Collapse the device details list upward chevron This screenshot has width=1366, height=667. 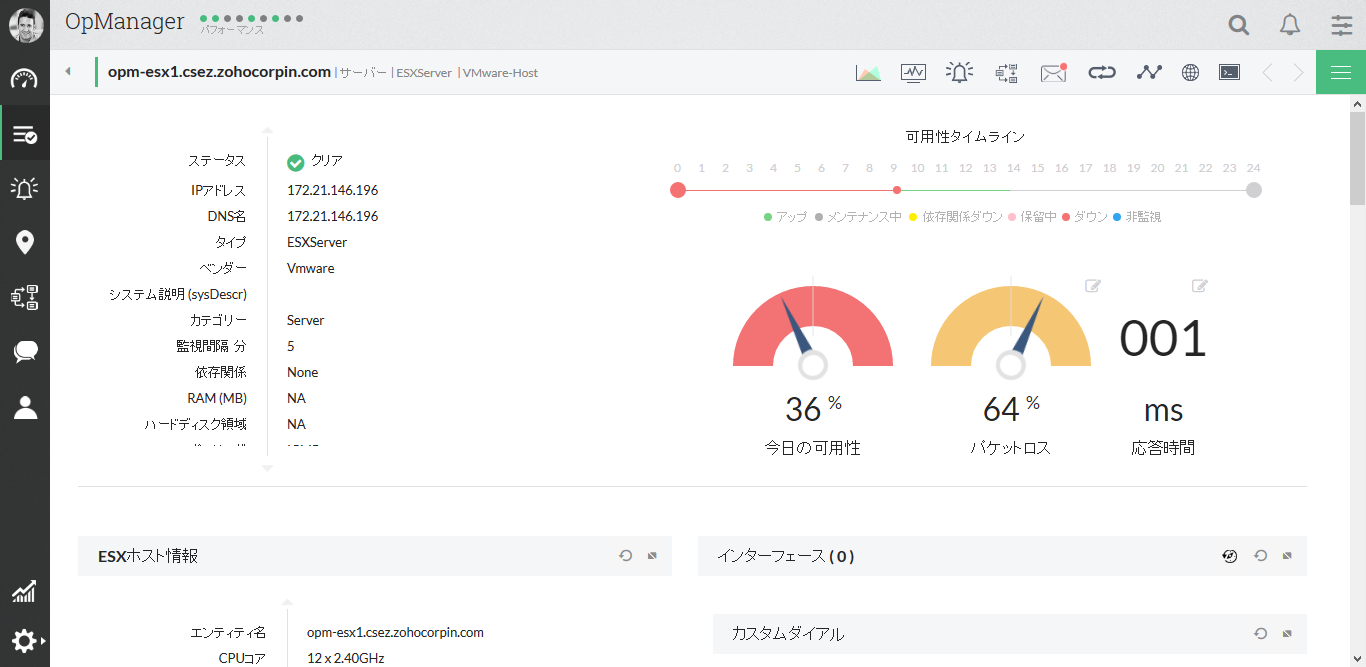click(267, 129)
